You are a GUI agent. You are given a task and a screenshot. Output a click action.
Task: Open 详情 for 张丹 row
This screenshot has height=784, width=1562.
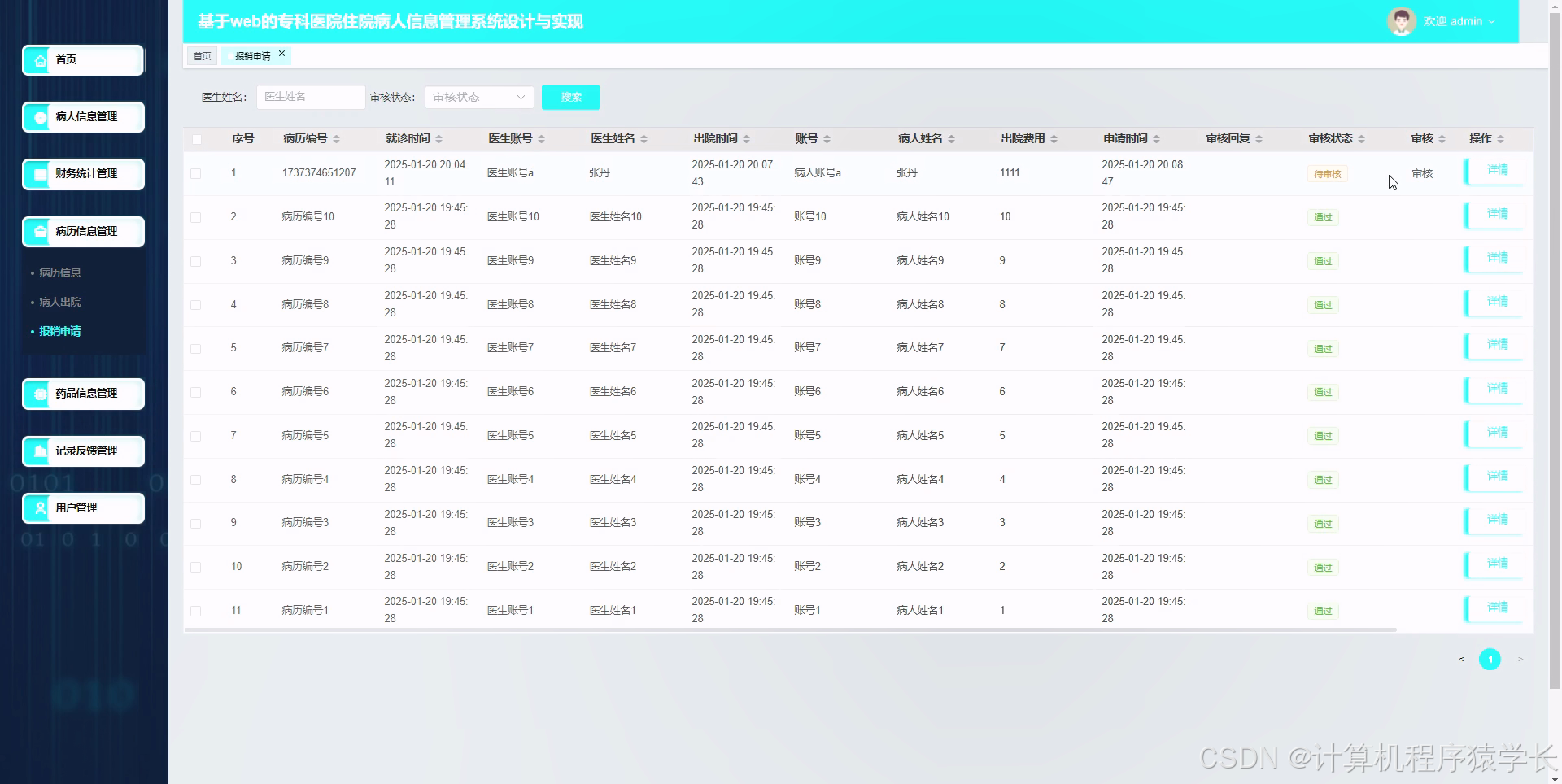(1494, 171)
